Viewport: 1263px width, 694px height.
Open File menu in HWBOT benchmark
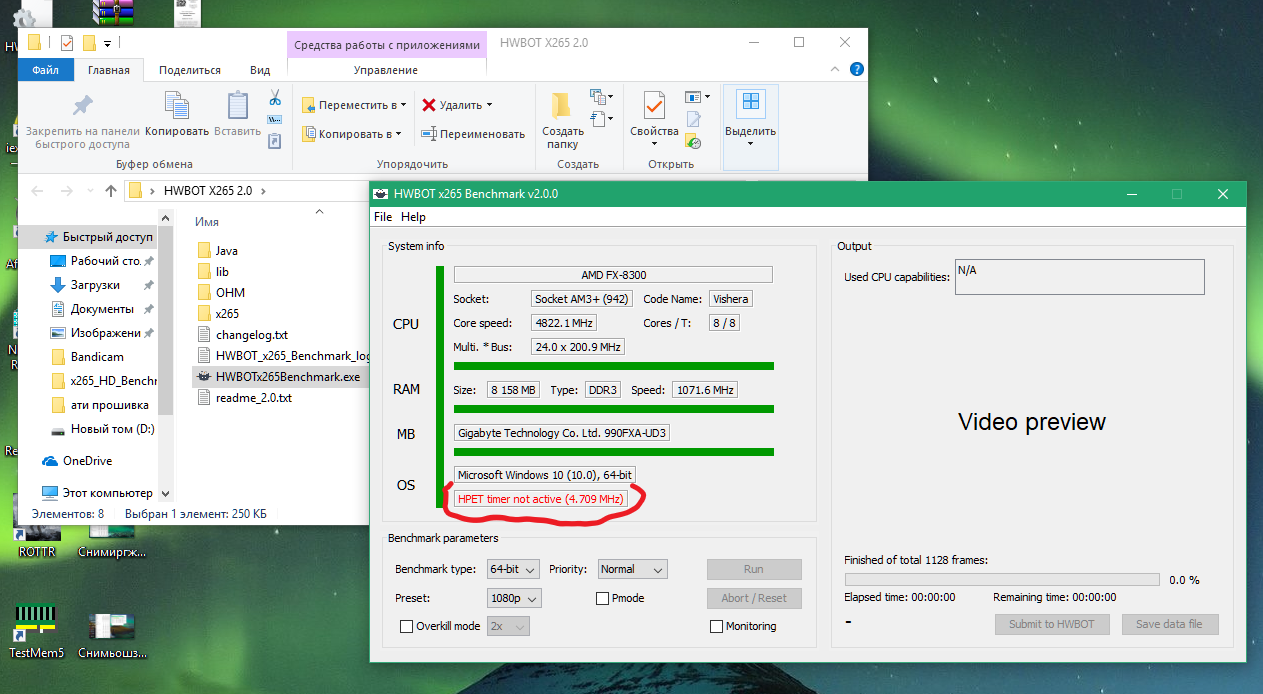click(x=383, y=217)
